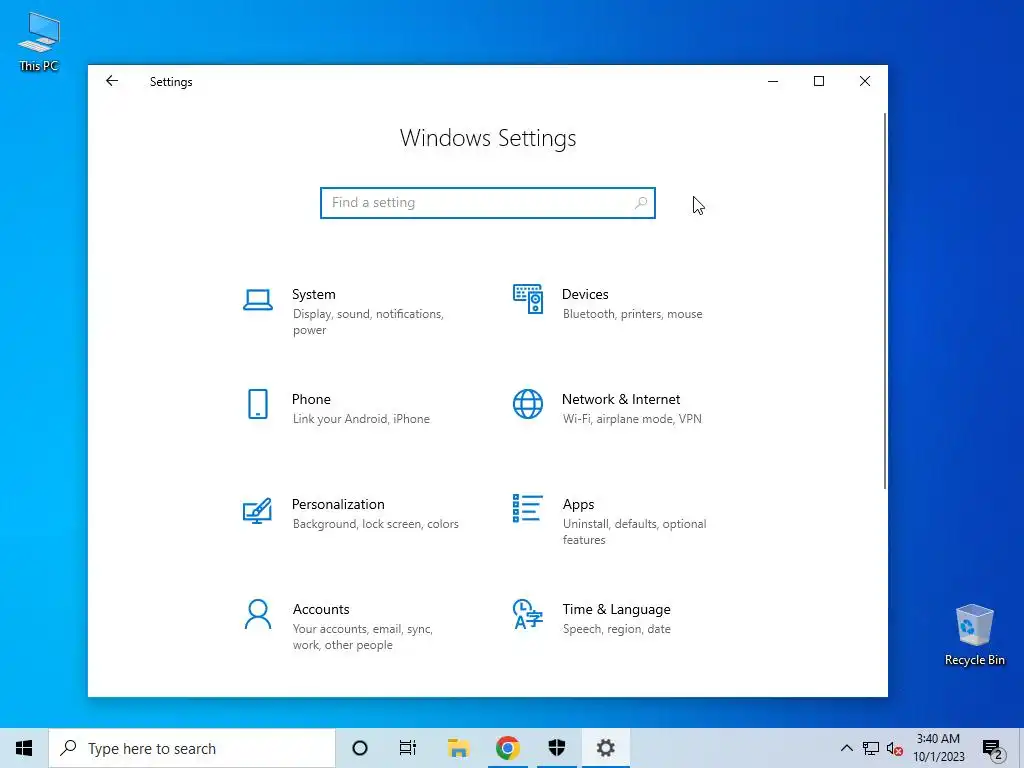This screenshot has height=768, width=1024.
Task: Open the Personalization category title
Action: coord(338,504)
